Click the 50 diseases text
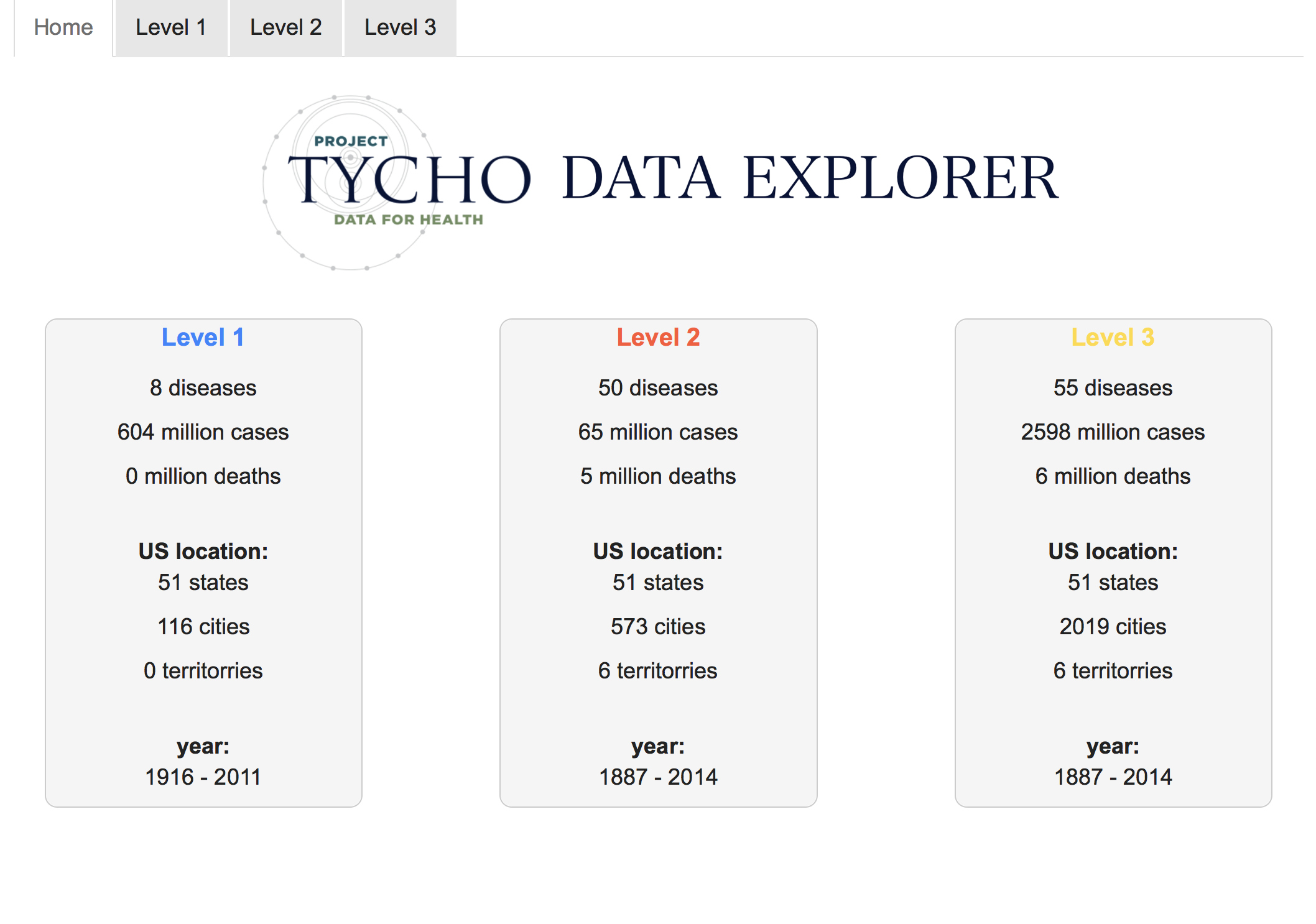The image size is (1316, 924). (658, 387)
